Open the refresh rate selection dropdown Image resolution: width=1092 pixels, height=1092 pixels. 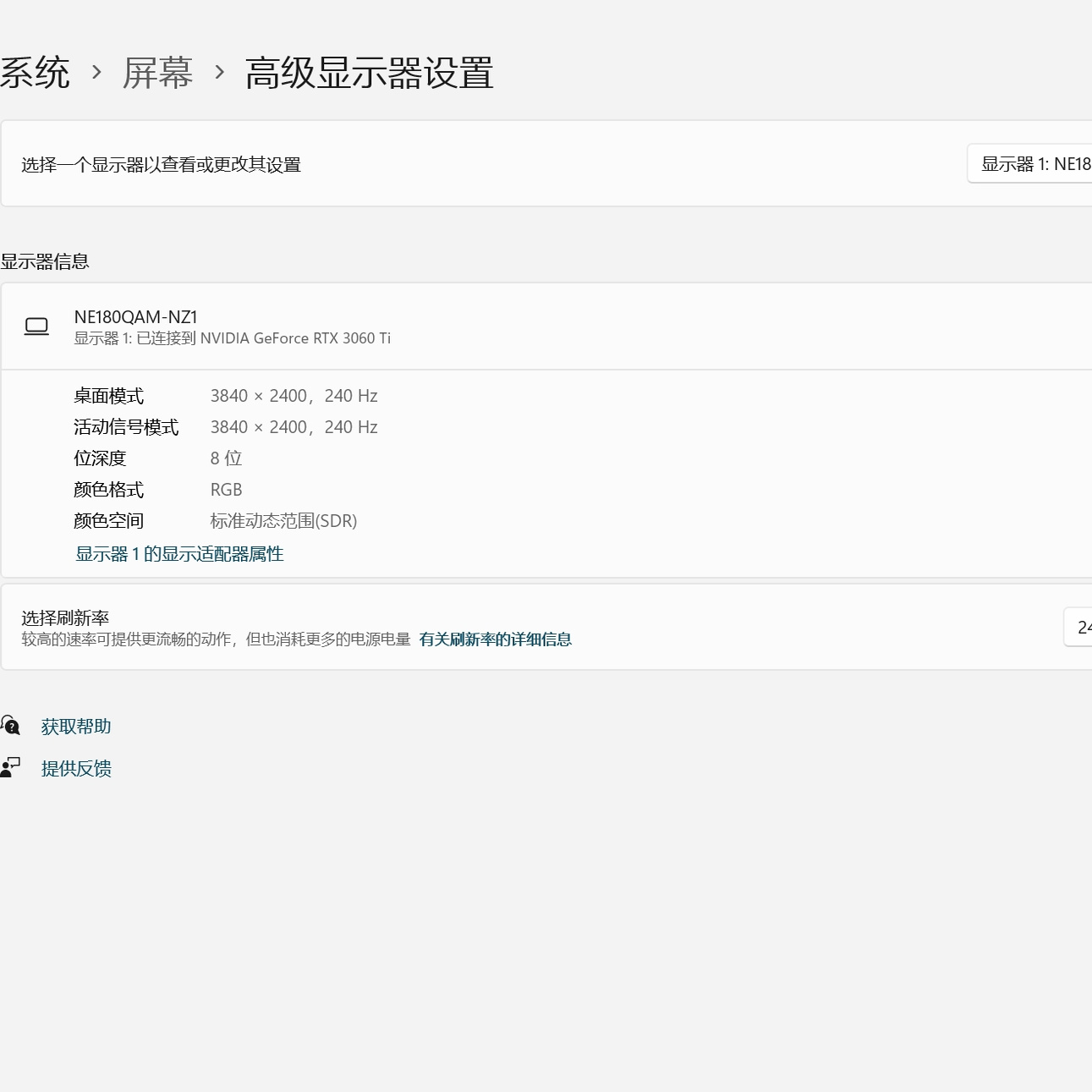pyautogui.click(x=1081, y=627)
